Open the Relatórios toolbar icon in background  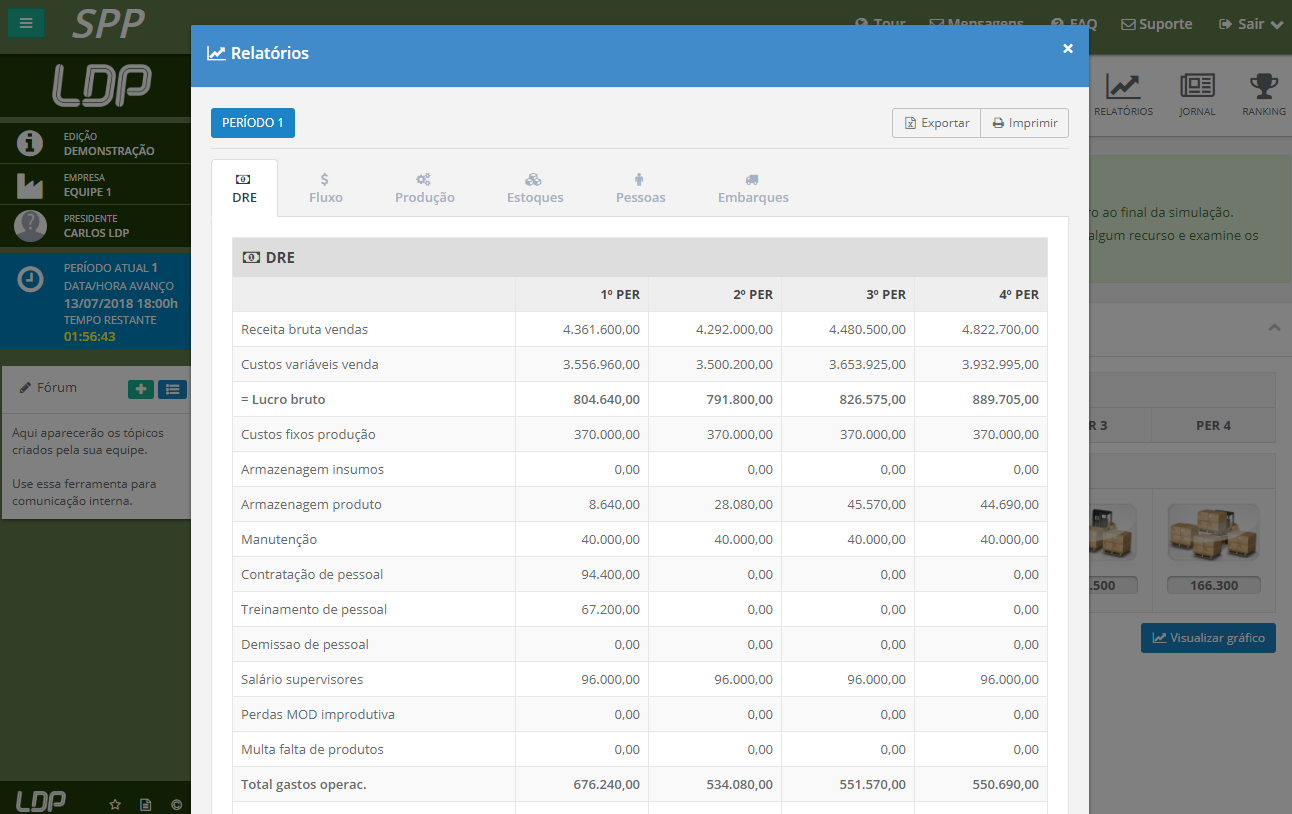click(1123, 95)
